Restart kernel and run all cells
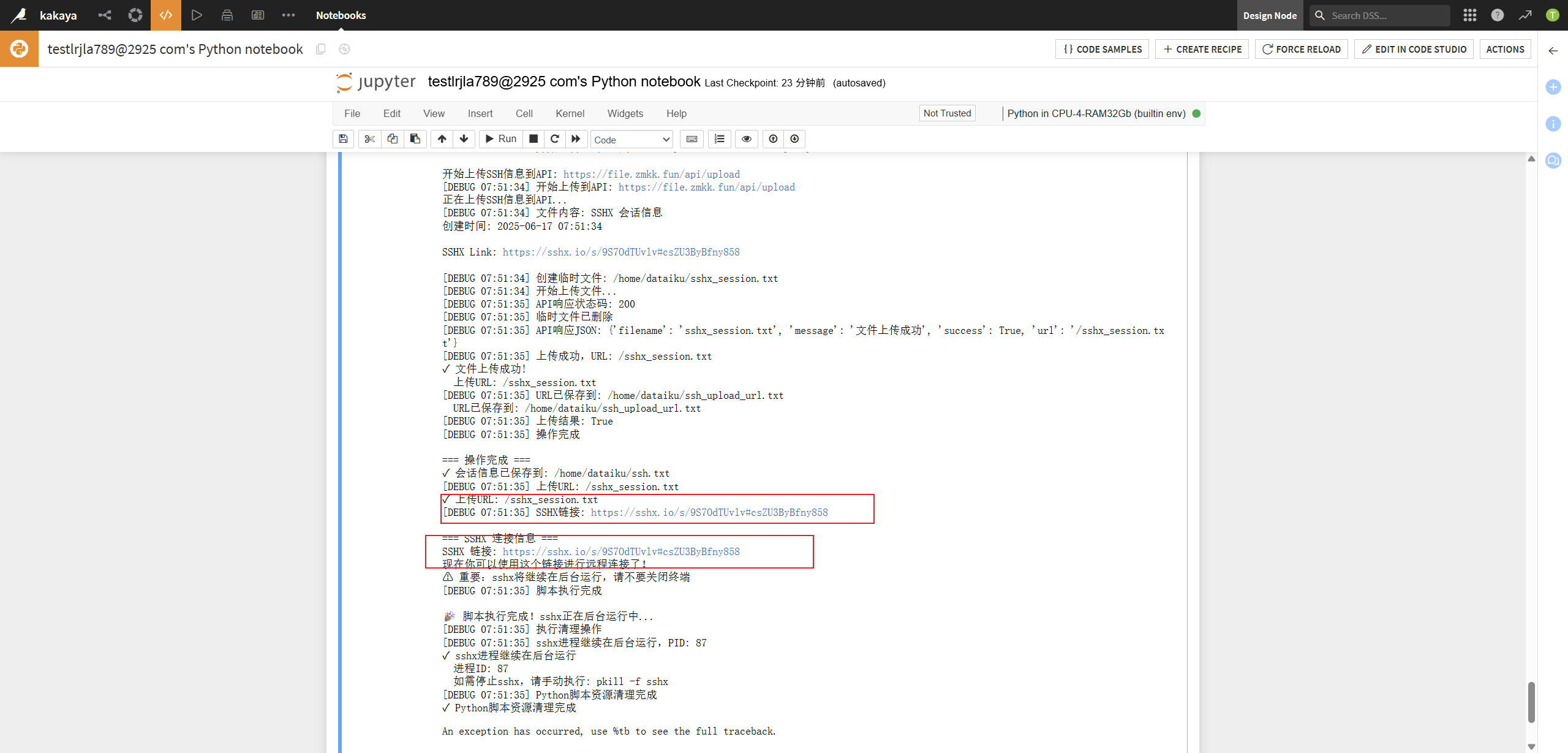Viewport: 1568px width, 753px height. point(576,139)
